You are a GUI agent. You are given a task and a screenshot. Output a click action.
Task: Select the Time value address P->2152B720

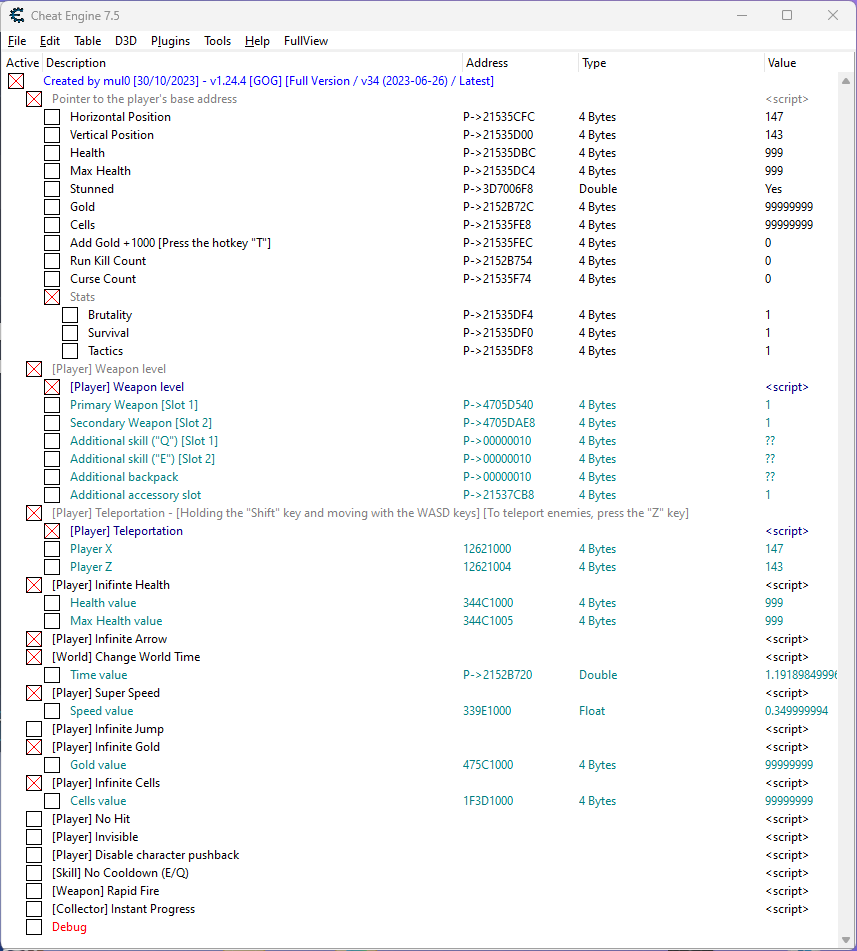(497, 675)
